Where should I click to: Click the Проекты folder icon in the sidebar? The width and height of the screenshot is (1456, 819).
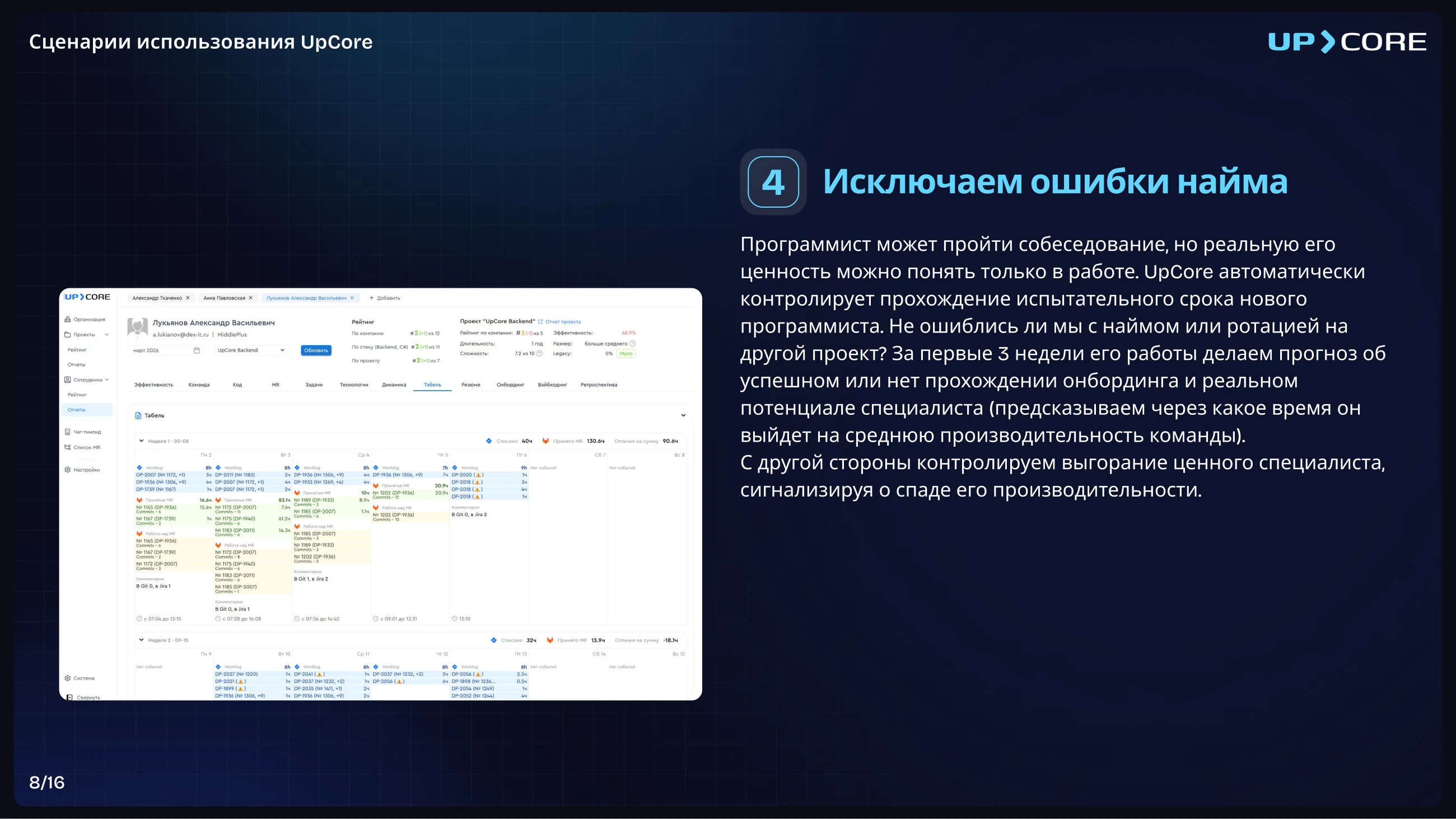pyautogui.click(x=67, y=335)
